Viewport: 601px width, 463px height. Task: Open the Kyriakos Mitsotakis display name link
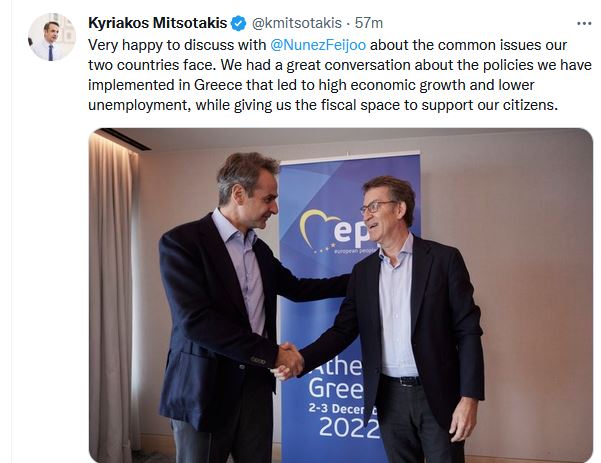(158, 23)
